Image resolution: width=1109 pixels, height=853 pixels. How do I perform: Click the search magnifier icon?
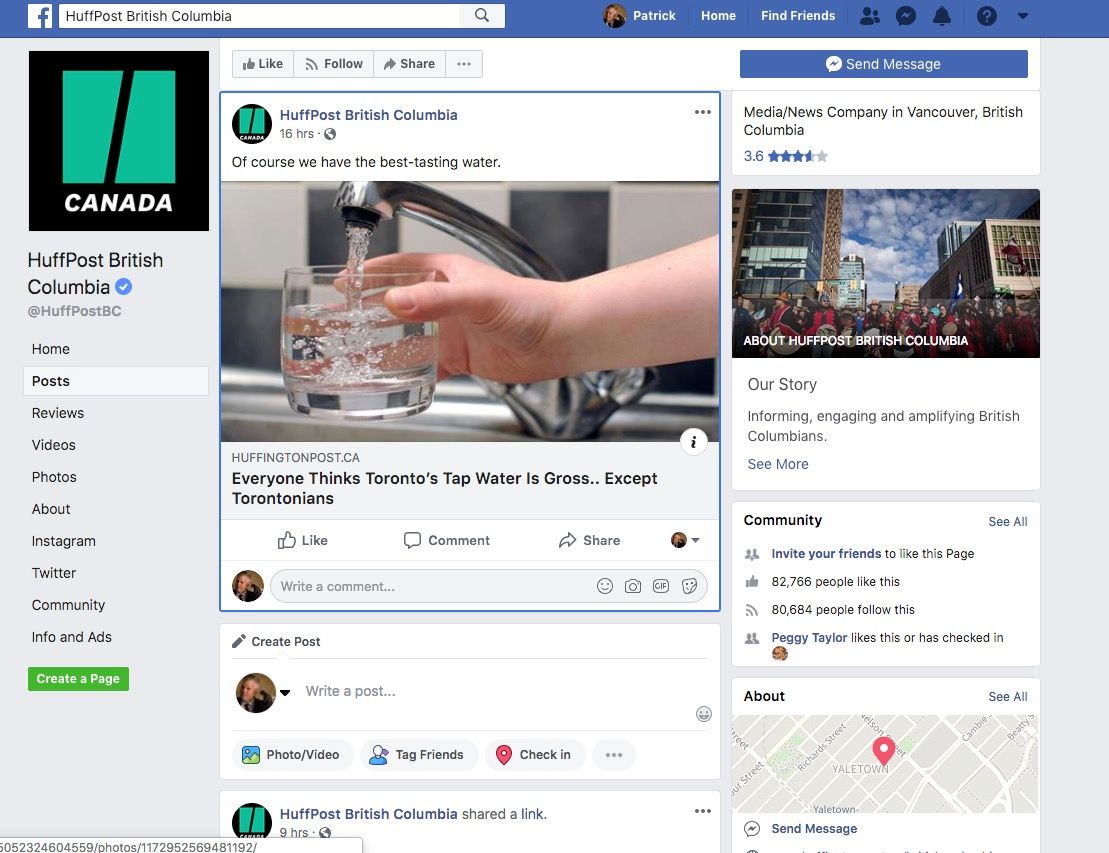[x=482, y=16]
